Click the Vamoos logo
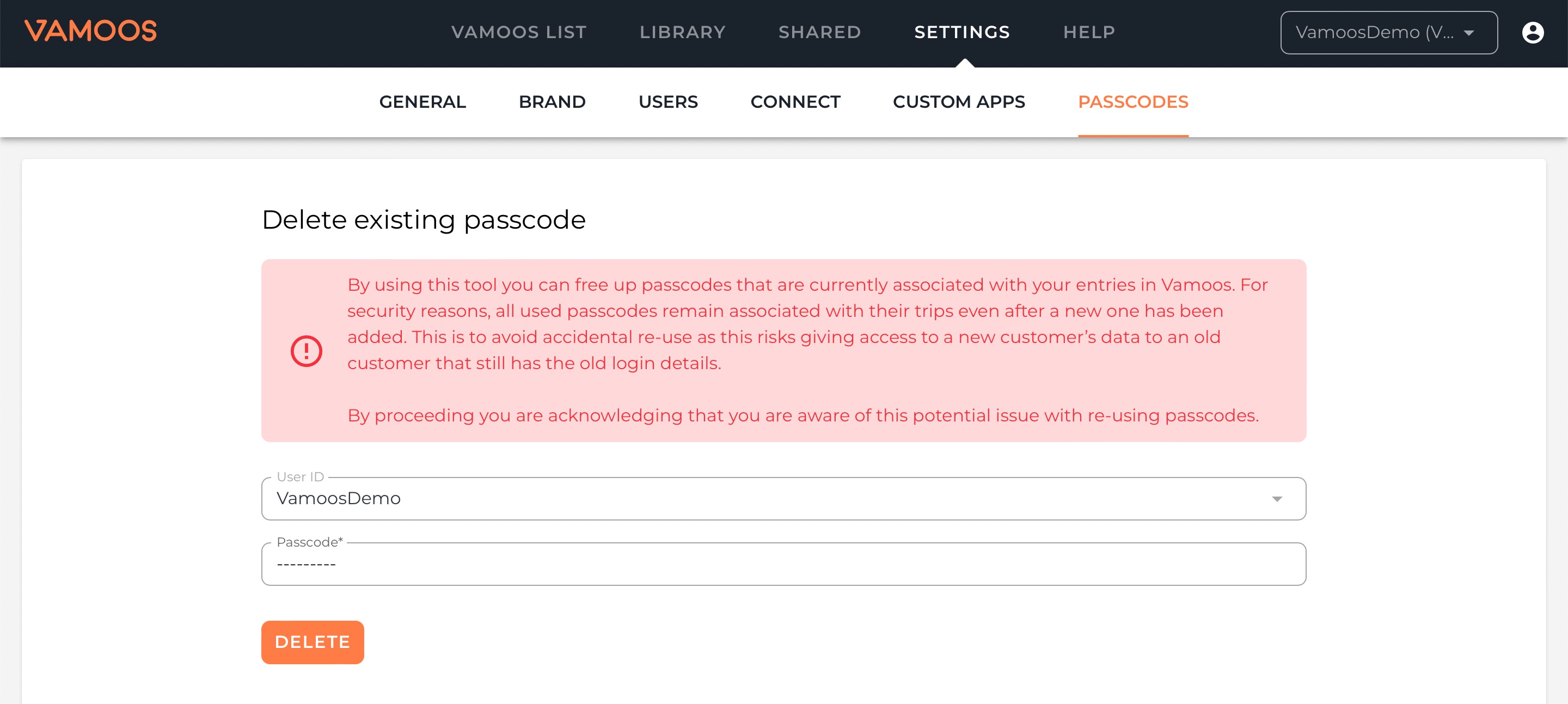The image size is (1568, 704). [x=90, y=31]
